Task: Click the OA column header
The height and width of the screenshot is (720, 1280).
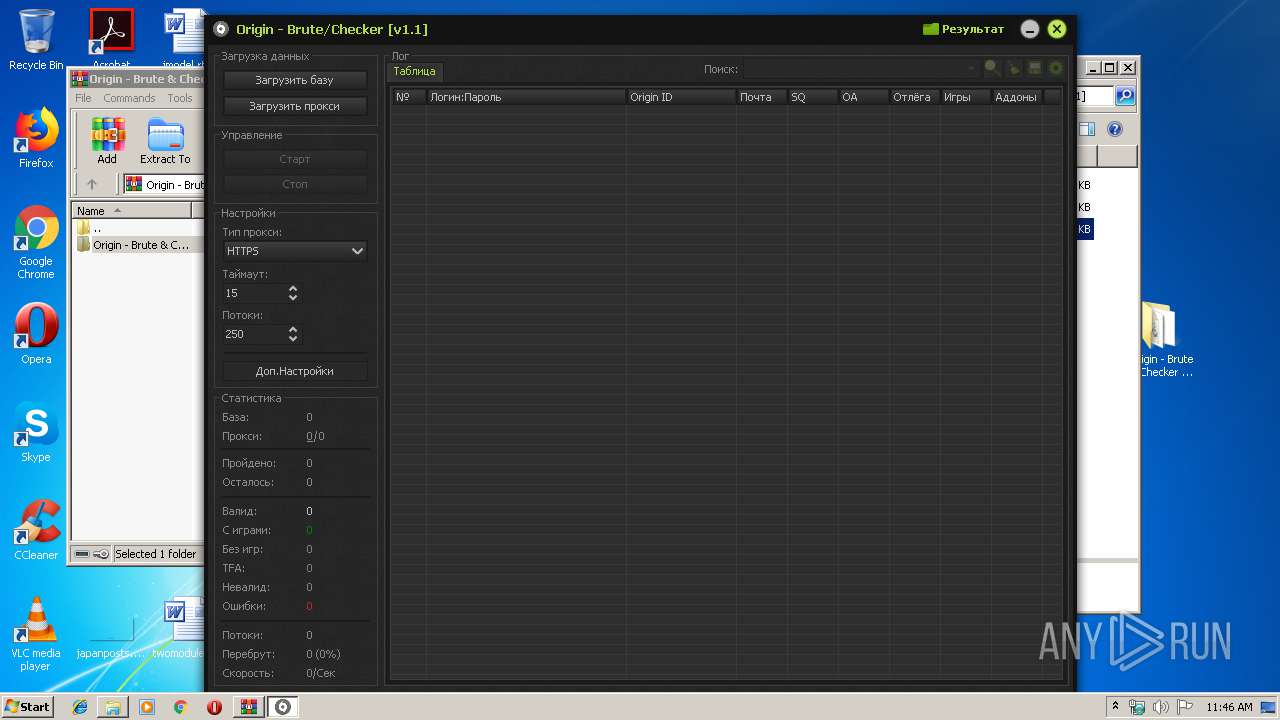Action: [x=864, y=97]
